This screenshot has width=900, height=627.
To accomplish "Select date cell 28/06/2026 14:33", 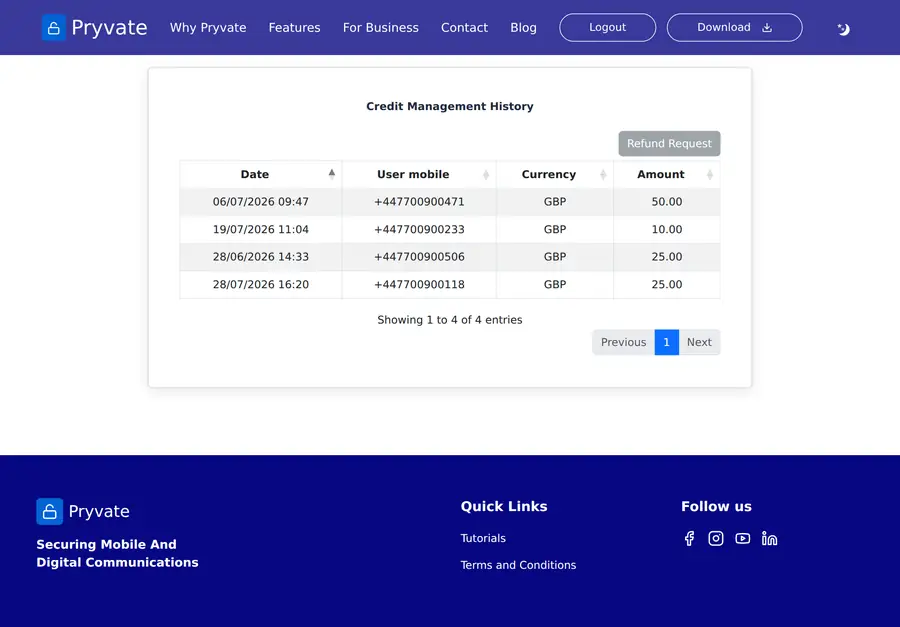I will click(261, 257).
